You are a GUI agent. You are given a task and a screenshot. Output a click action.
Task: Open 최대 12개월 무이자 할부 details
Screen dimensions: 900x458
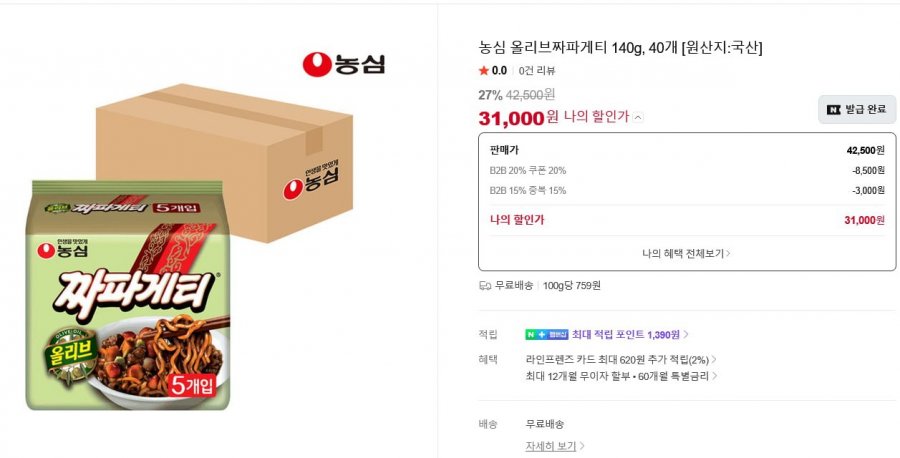[621, 377]
